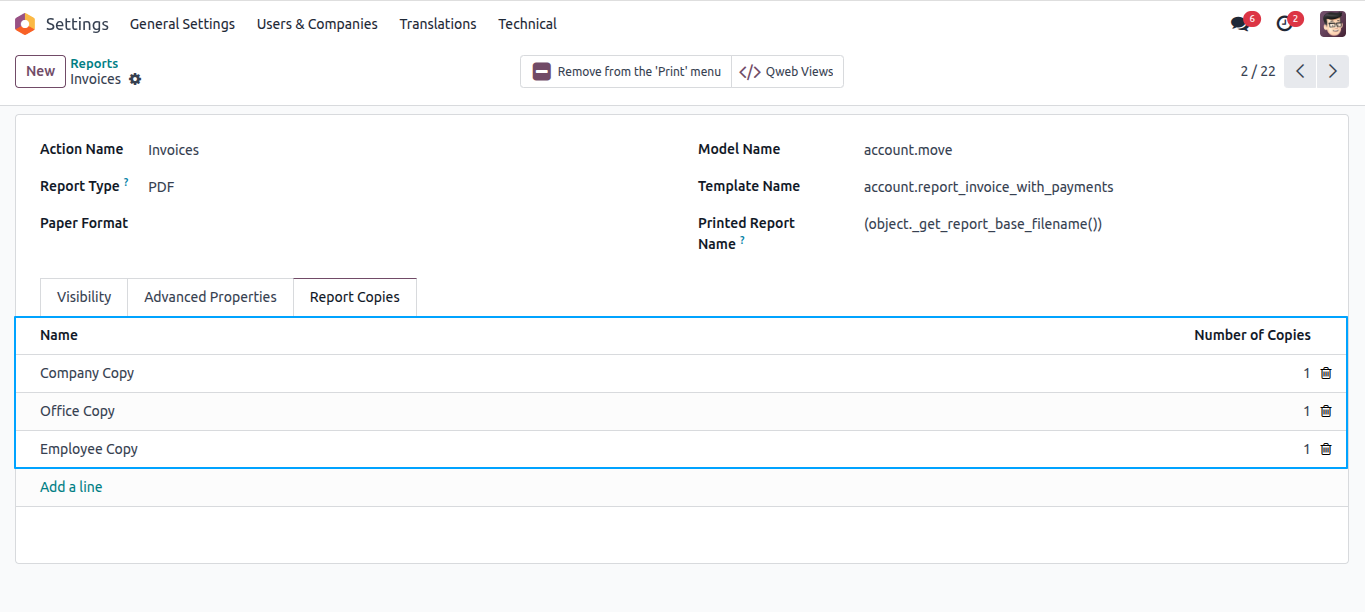This screenshot has width=1365, height=612.
Task: Open the General Settings menu
Action: (x=182, y=24)
